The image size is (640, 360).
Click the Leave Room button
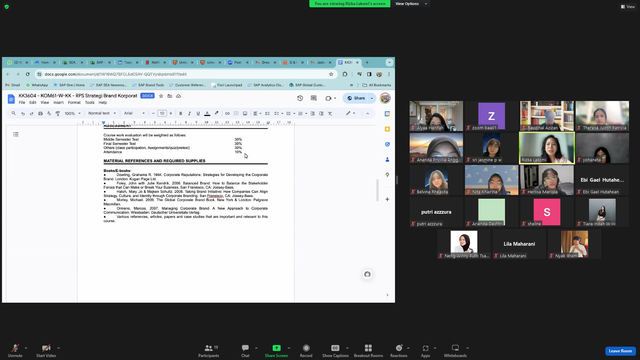[620, 351]
